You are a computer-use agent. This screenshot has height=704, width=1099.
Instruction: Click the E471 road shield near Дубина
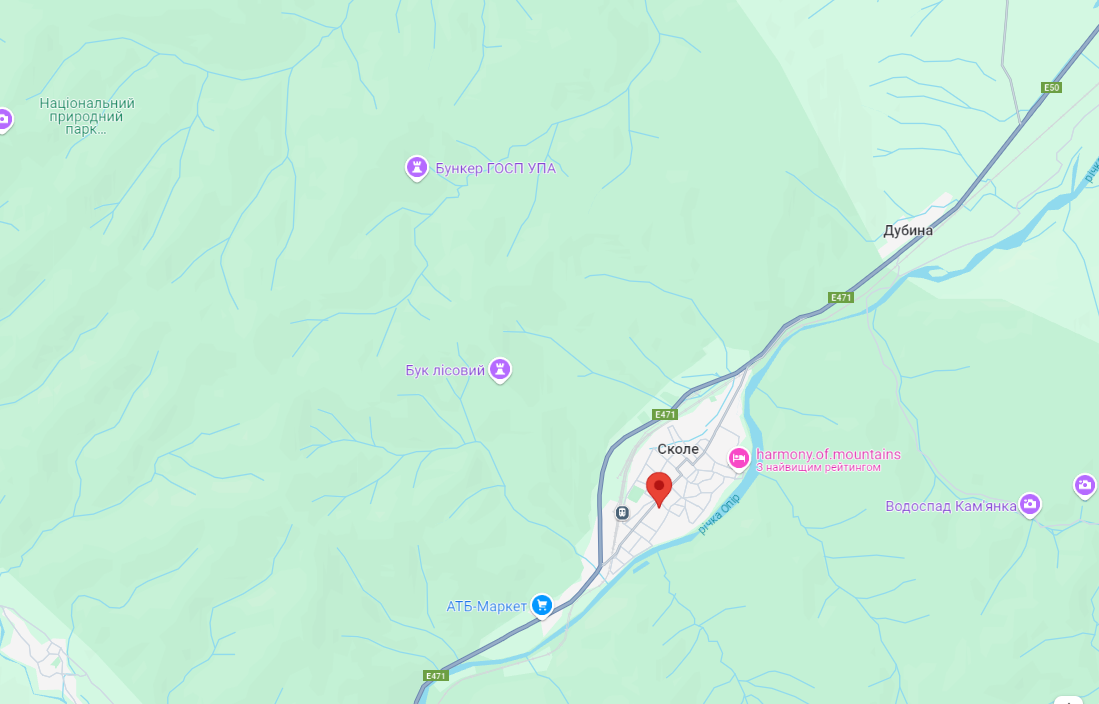(840, 297)
